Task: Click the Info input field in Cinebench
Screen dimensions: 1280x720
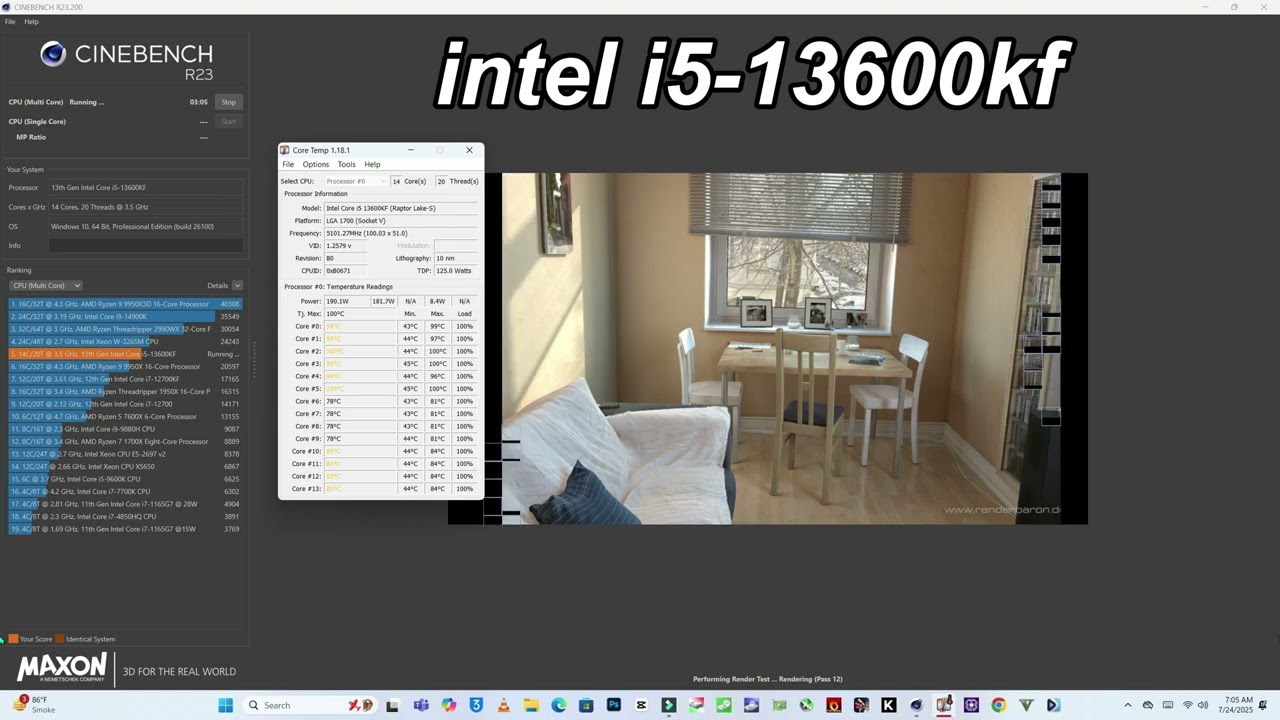Action: pos(146,246)
